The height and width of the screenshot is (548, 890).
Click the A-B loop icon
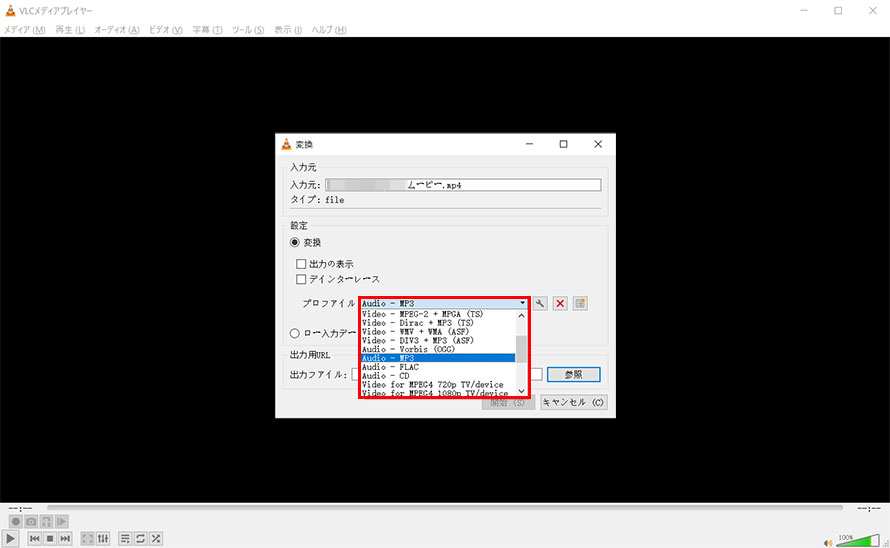pos(47,521)
